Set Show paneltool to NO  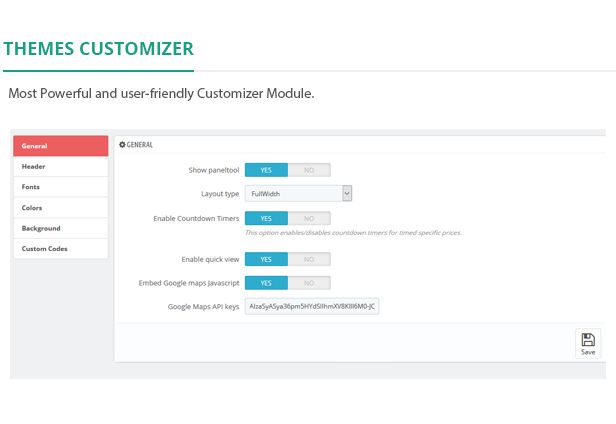pyautogui.click(x=309, y=170)
